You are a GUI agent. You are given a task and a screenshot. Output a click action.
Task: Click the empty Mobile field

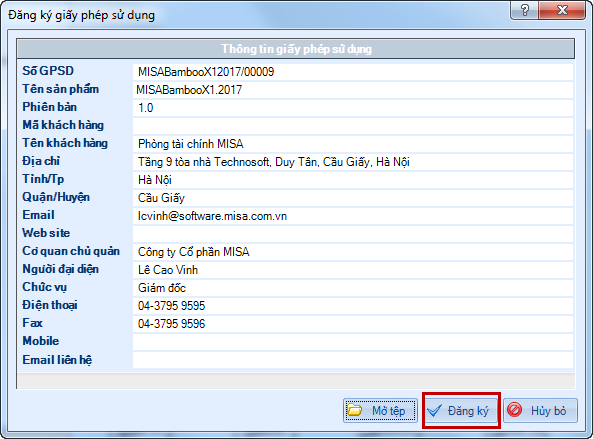353,341
